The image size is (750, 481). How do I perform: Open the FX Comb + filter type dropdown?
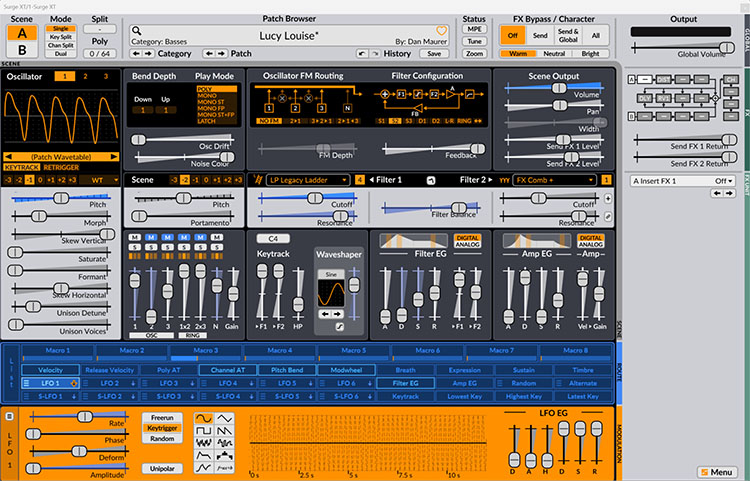coord(554,180)
